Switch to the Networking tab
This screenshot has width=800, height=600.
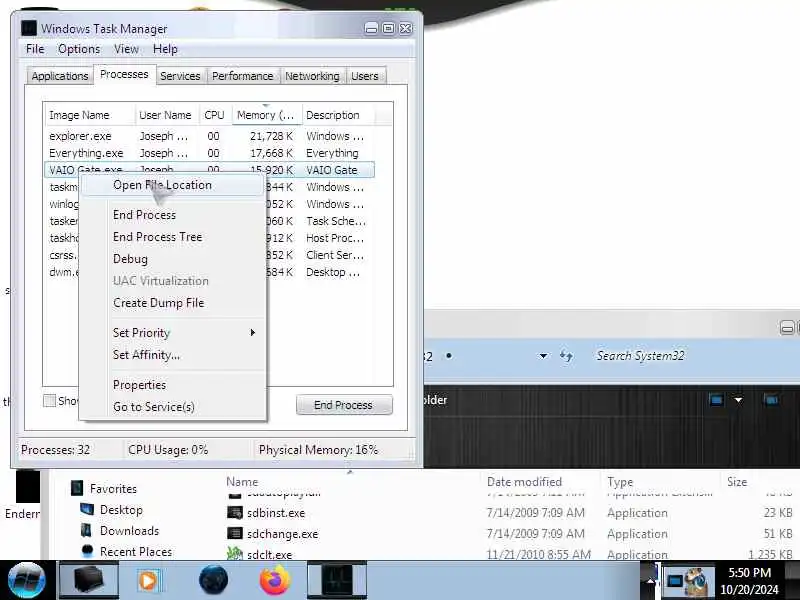coord(312,76)
